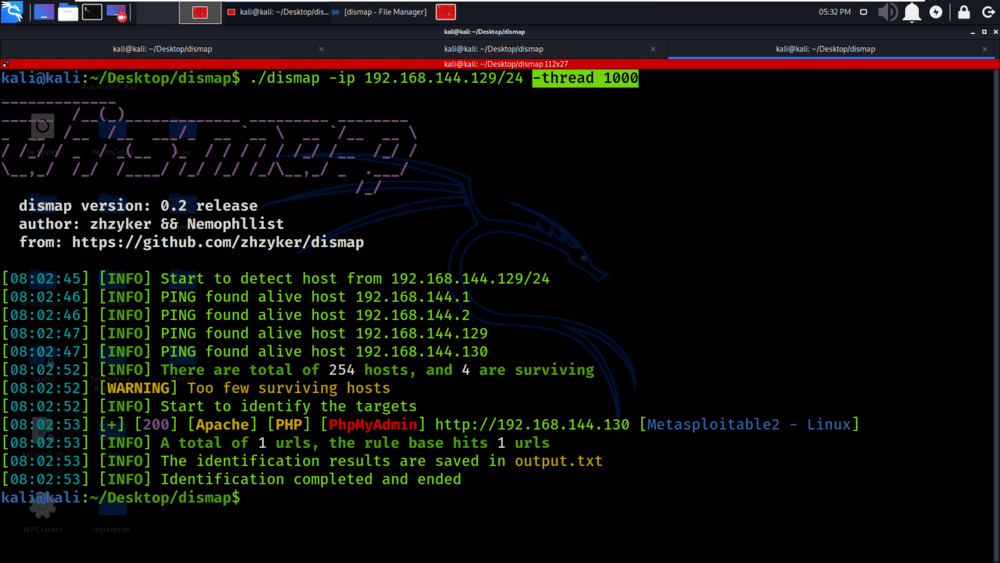
Task: Switch to kali@kali terminal taskbar entry
Action: tap(278, 12)
